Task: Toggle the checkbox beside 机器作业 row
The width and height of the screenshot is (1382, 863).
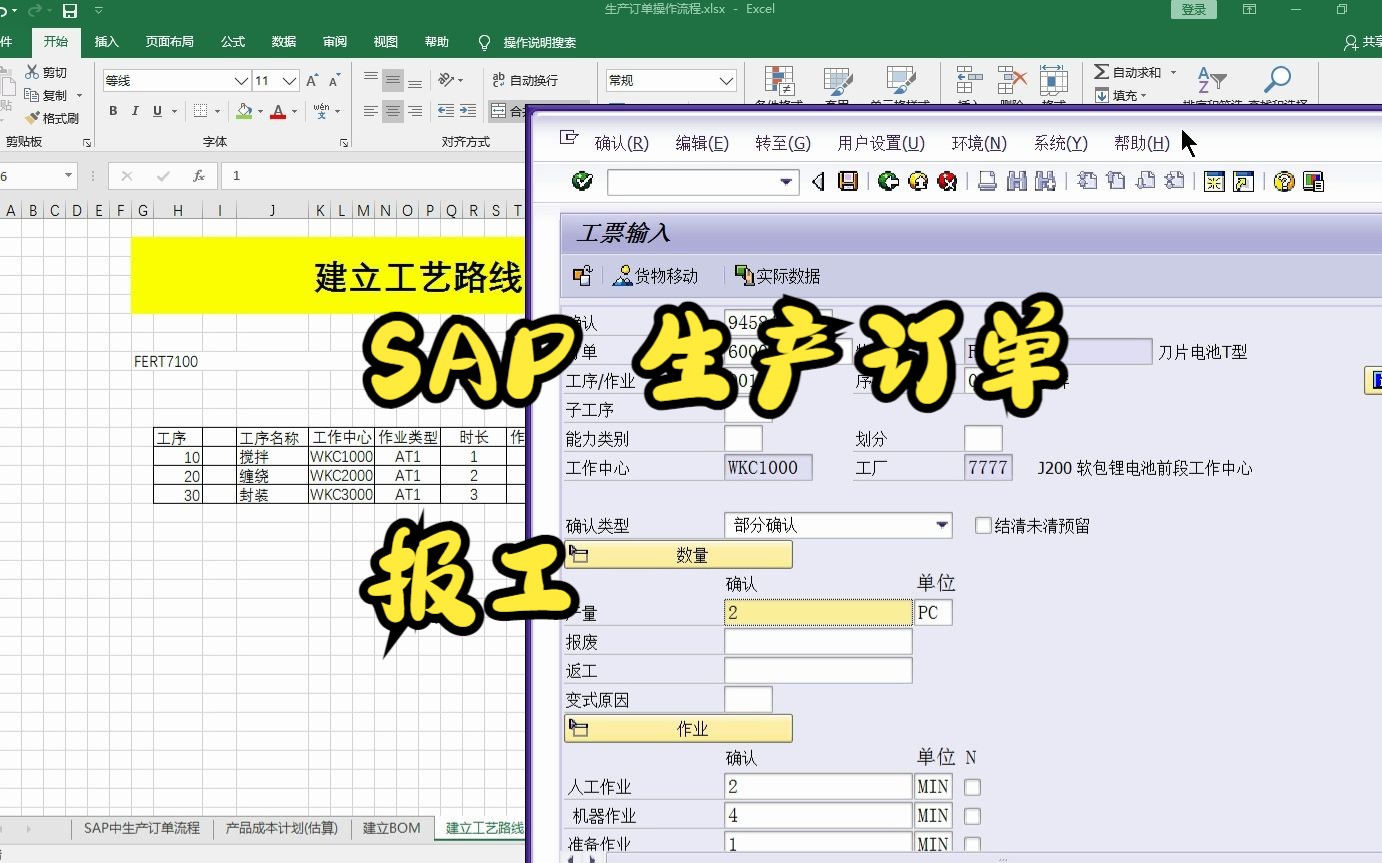Action: pyautogui.click(x=971, y=816)
